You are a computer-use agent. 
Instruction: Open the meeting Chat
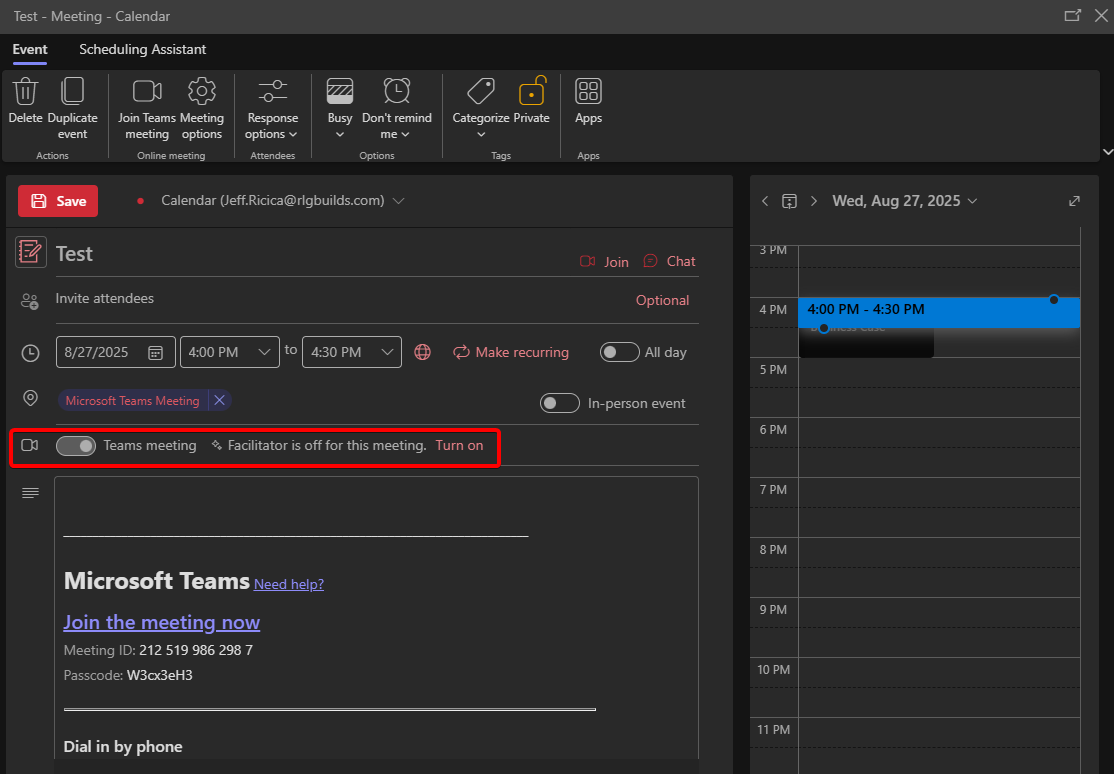pyautogui.click(x=669, y=262)
